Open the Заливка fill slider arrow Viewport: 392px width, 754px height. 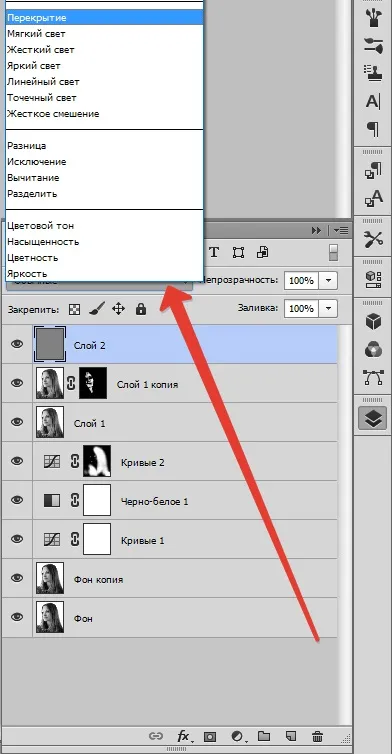[328, 308]
